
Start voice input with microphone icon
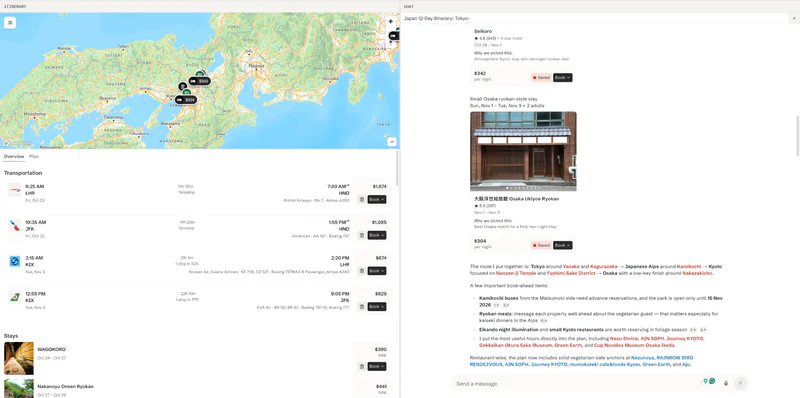point(726,384)
